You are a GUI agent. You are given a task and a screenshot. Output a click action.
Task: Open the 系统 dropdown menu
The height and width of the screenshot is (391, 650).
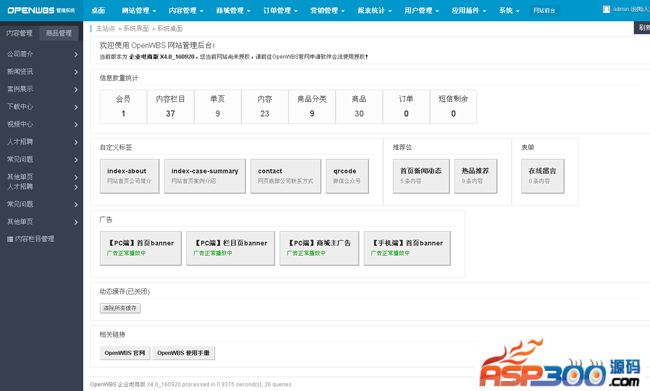509,10
